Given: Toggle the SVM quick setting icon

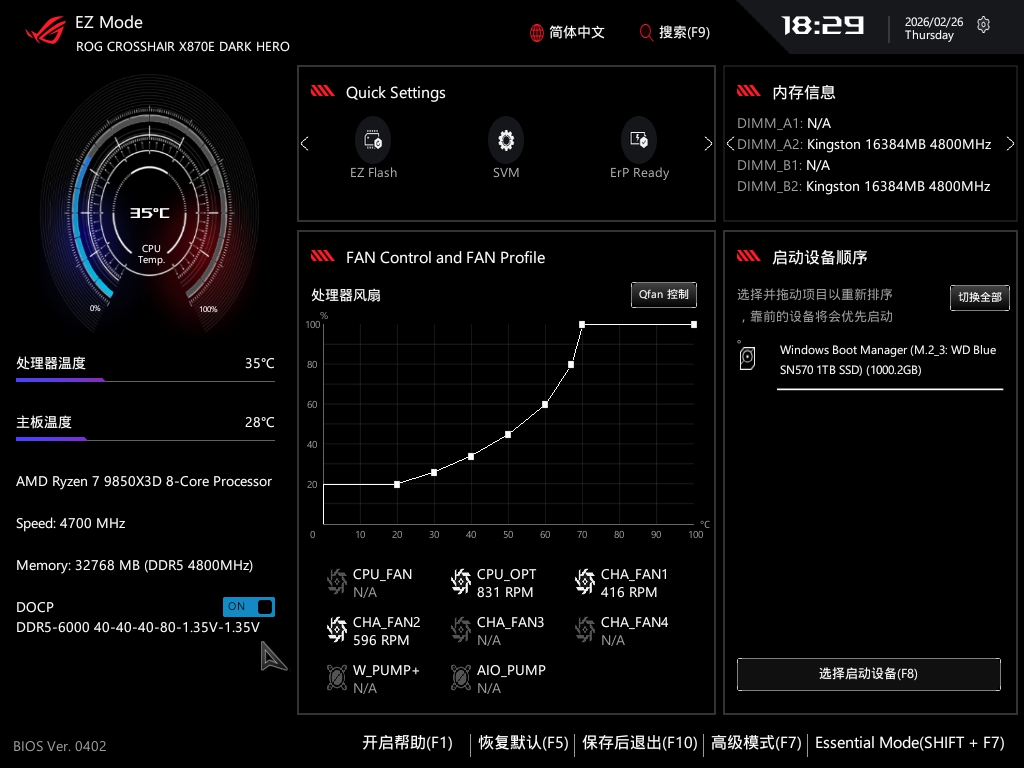Looking at the screenshot, I should pyautogui.click(x=506, y=140).
